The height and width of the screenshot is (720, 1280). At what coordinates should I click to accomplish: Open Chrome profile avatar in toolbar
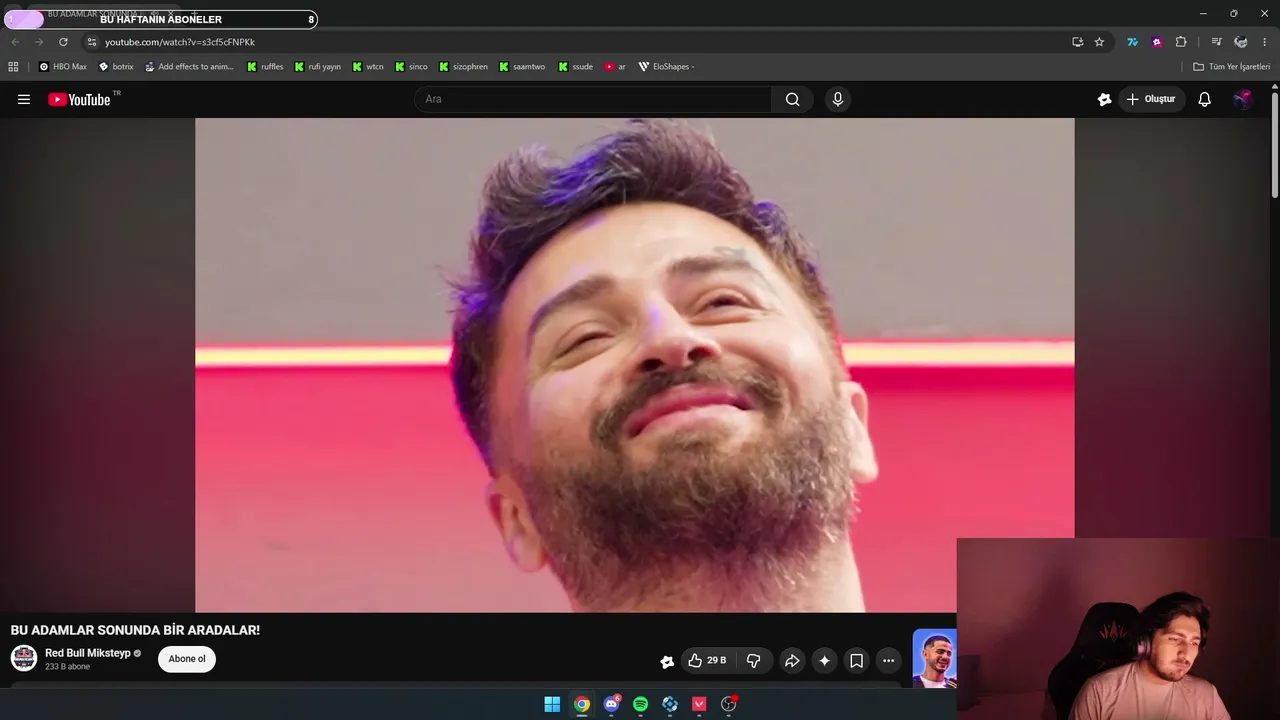click(1241, 42)
